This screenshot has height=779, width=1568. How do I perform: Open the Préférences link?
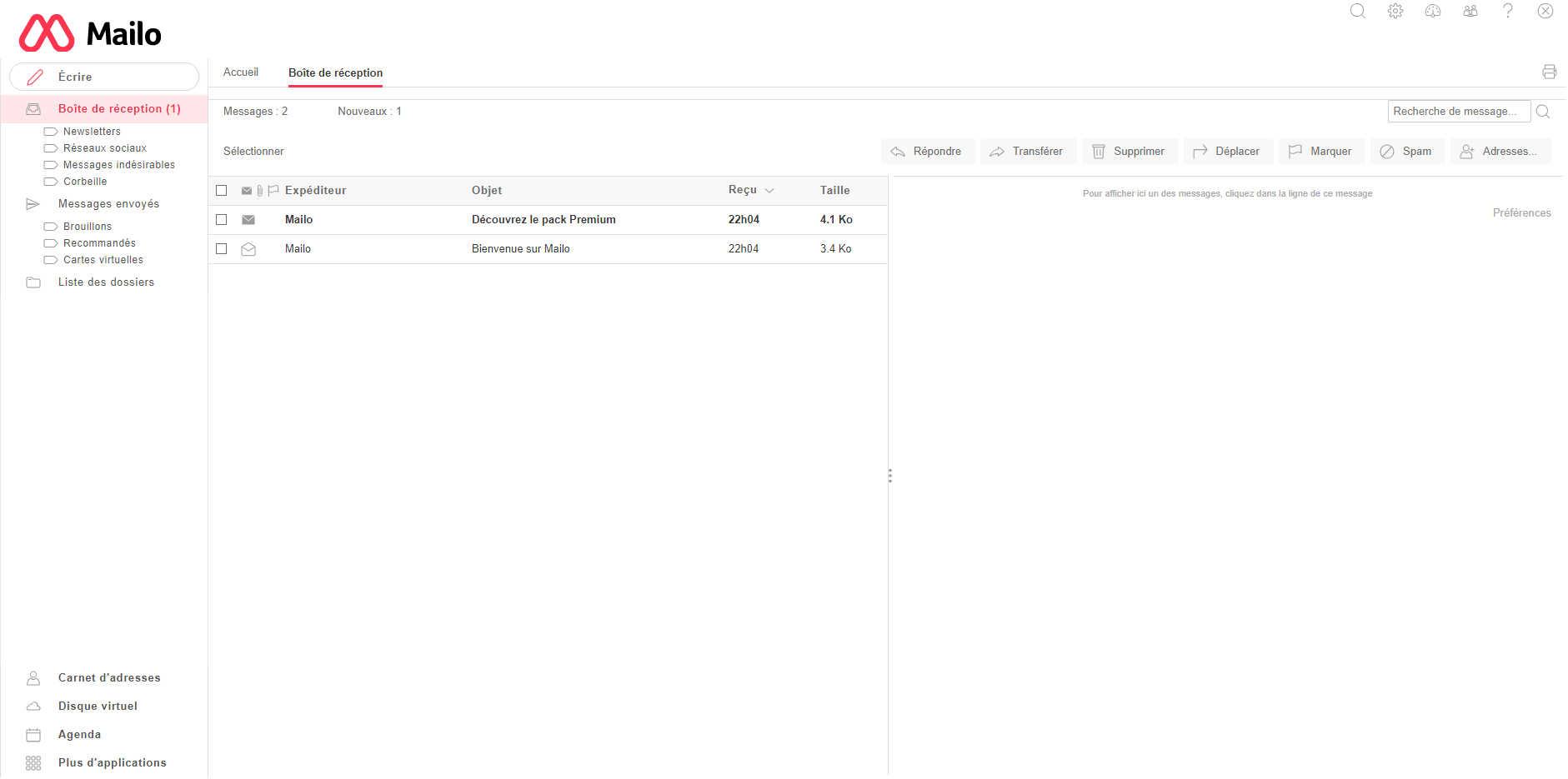1521,213
